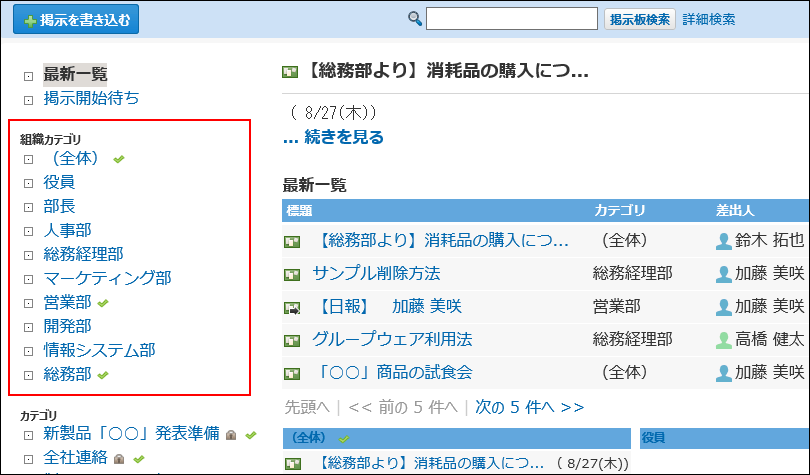Viewport: 810px width, 475px height.
Task: Click the bulletin search input field
Action: tap(511, 19)
